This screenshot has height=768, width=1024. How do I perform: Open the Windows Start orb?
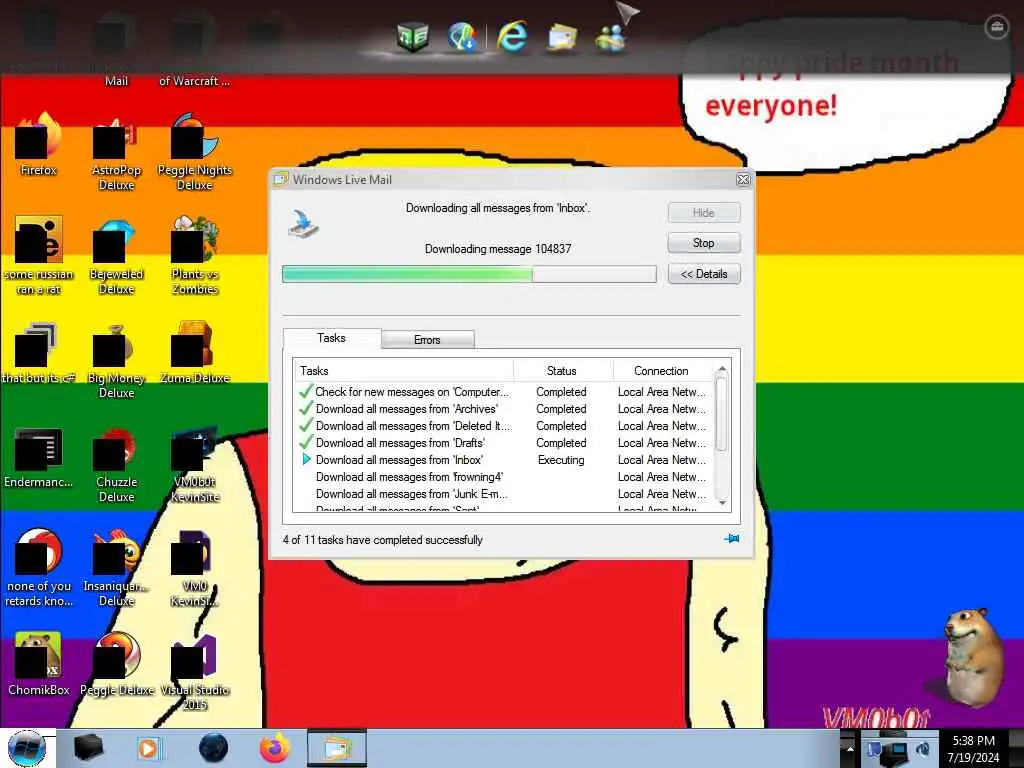(26, 748)
